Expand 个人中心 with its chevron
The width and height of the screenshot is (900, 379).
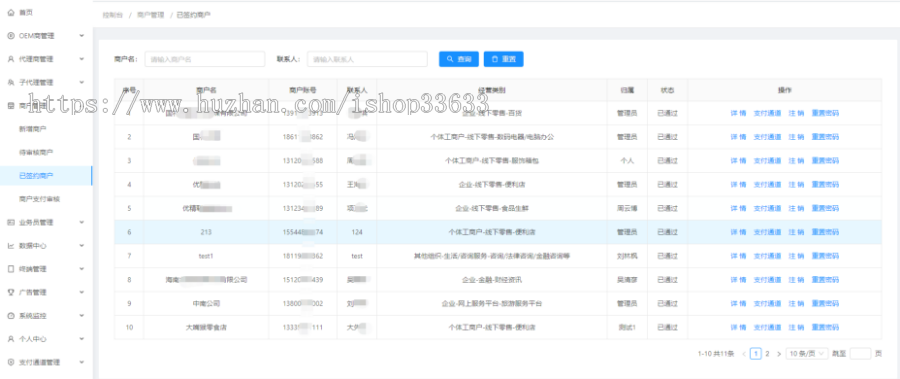82,339
